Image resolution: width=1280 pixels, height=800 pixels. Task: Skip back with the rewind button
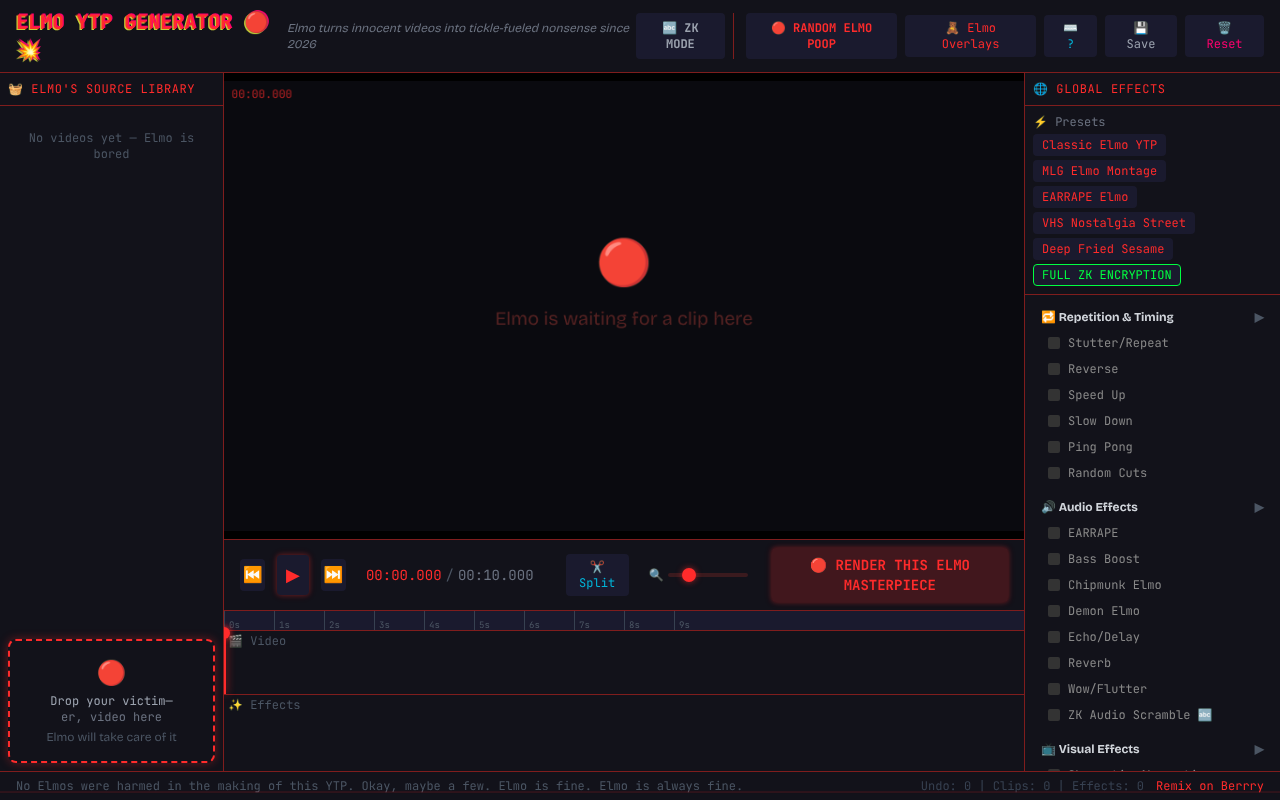[x=253, y=575]
